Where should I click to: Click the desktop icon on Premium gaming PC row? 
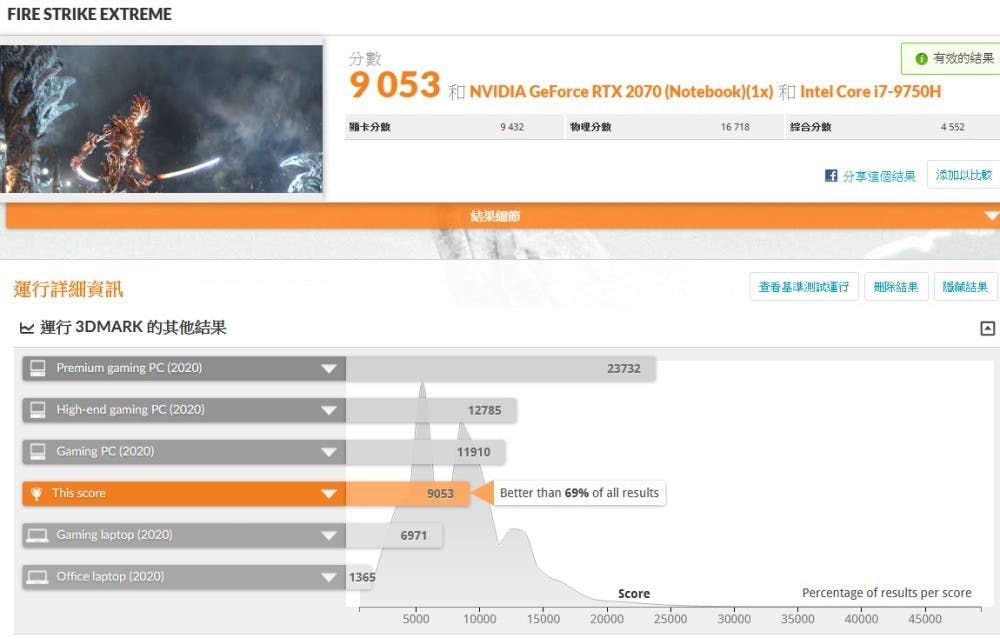click(38, 368)
